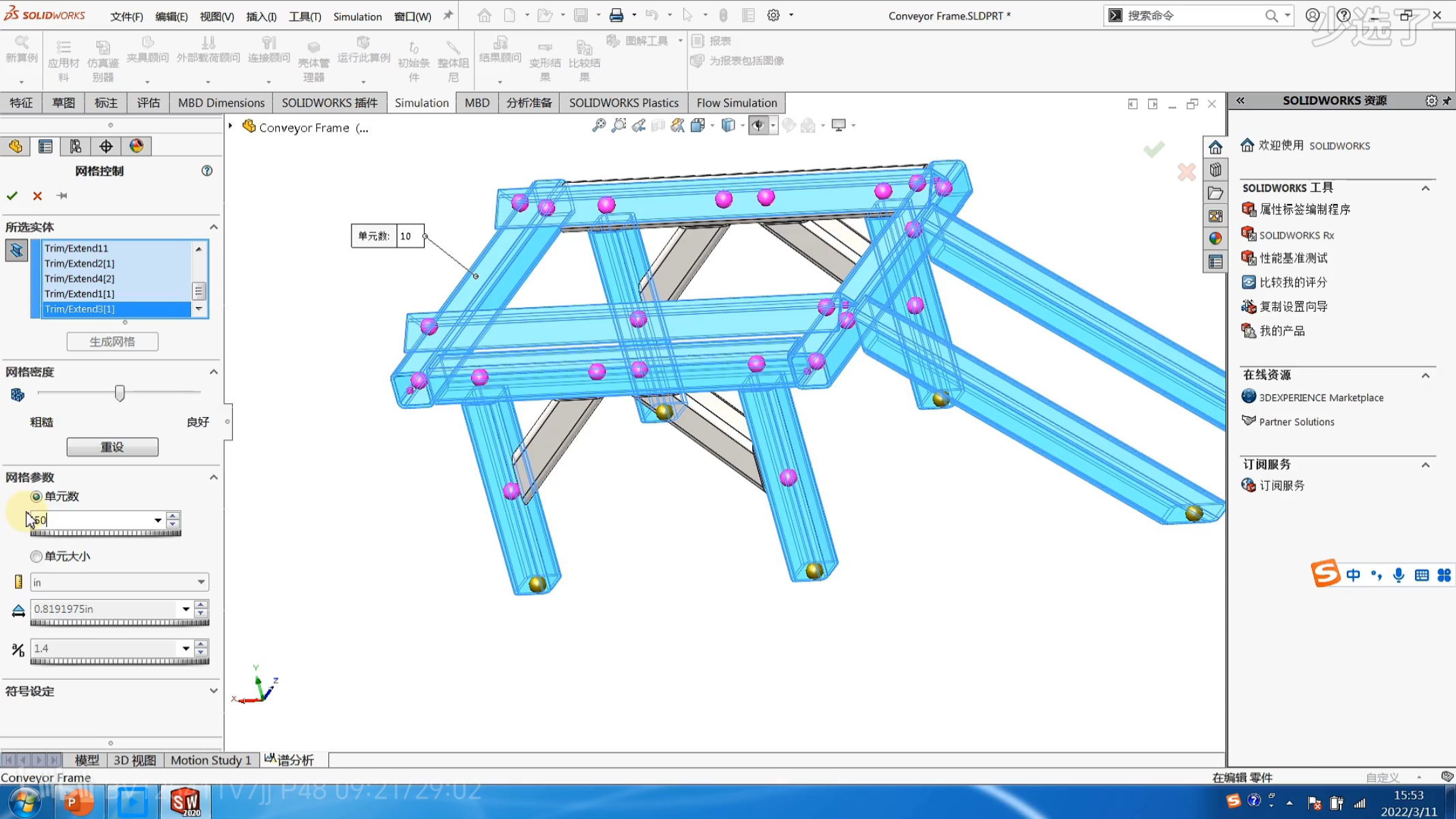Screen dimensions: 1456x819
Task: Click the 单元数 input field showing 50
Action: [91, 520]
